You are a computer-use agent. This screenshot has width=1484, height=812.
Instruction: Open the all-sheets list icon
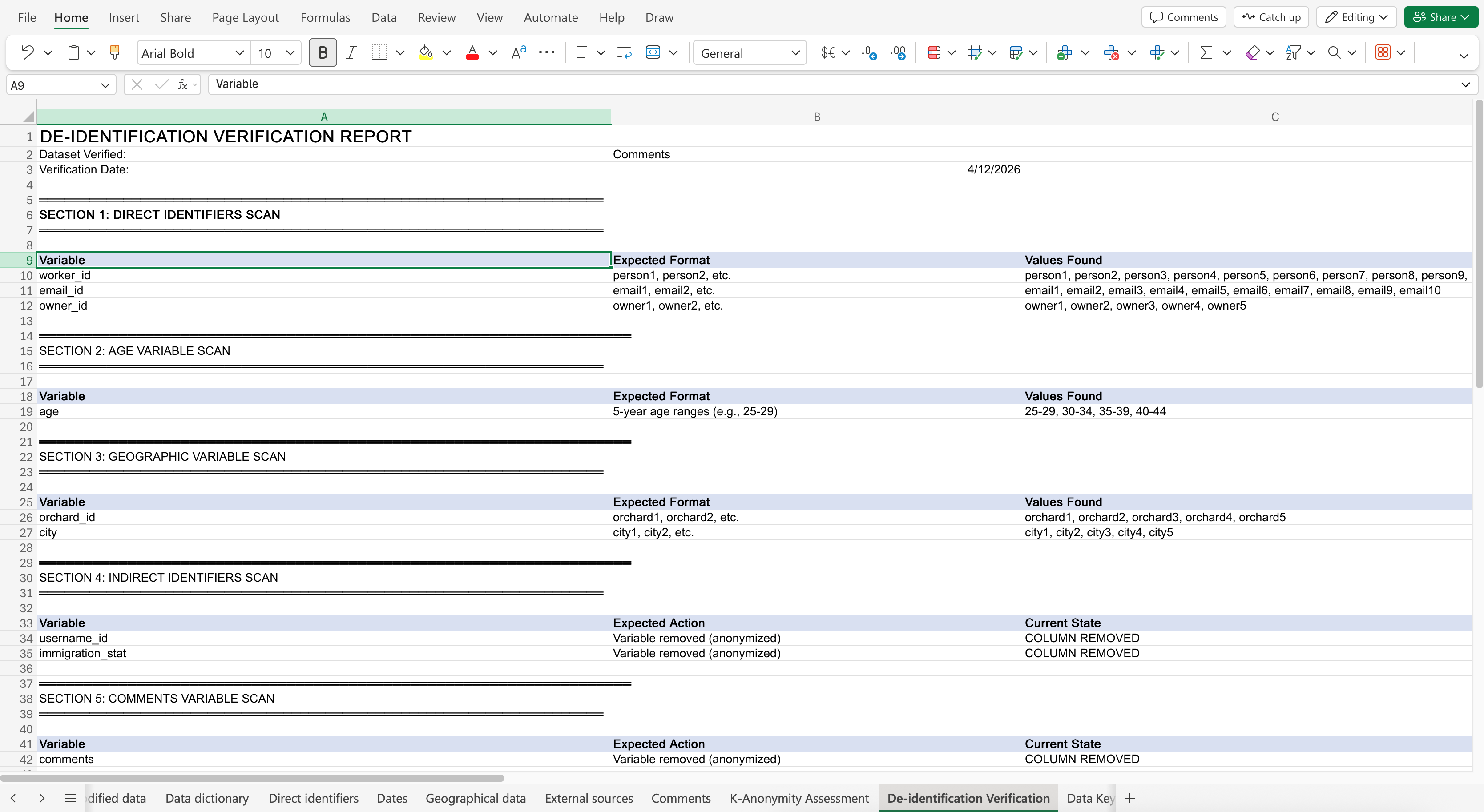(x=70, y=798)
